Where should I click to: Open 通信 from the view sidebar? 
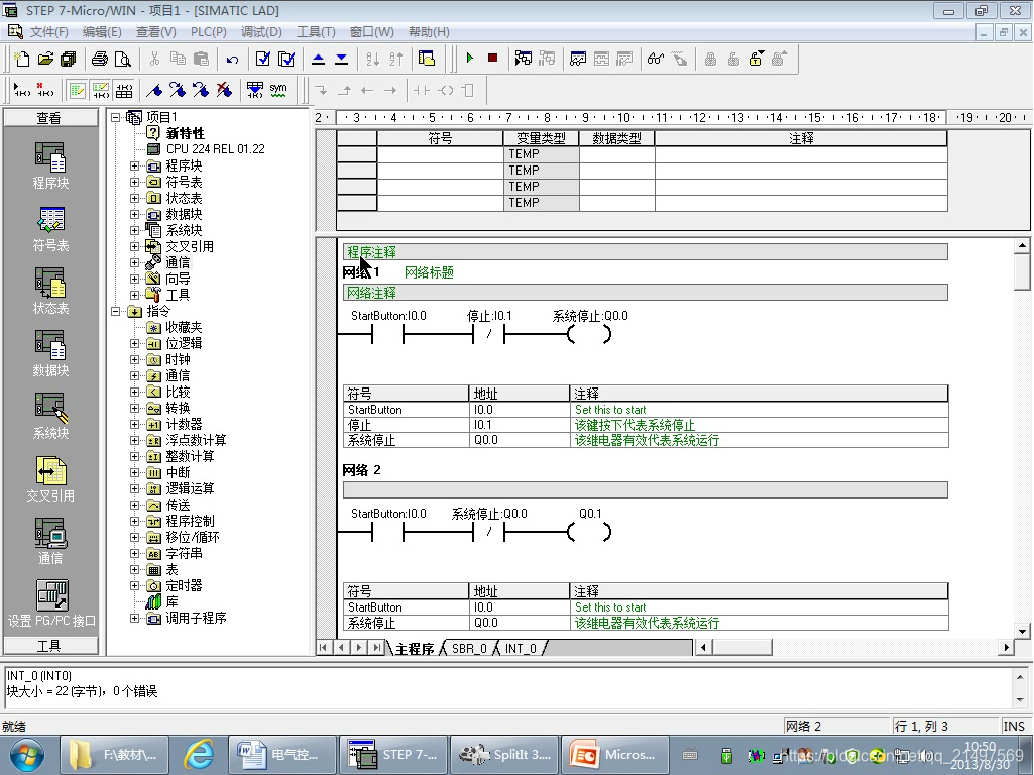click(x=50, y=542)
